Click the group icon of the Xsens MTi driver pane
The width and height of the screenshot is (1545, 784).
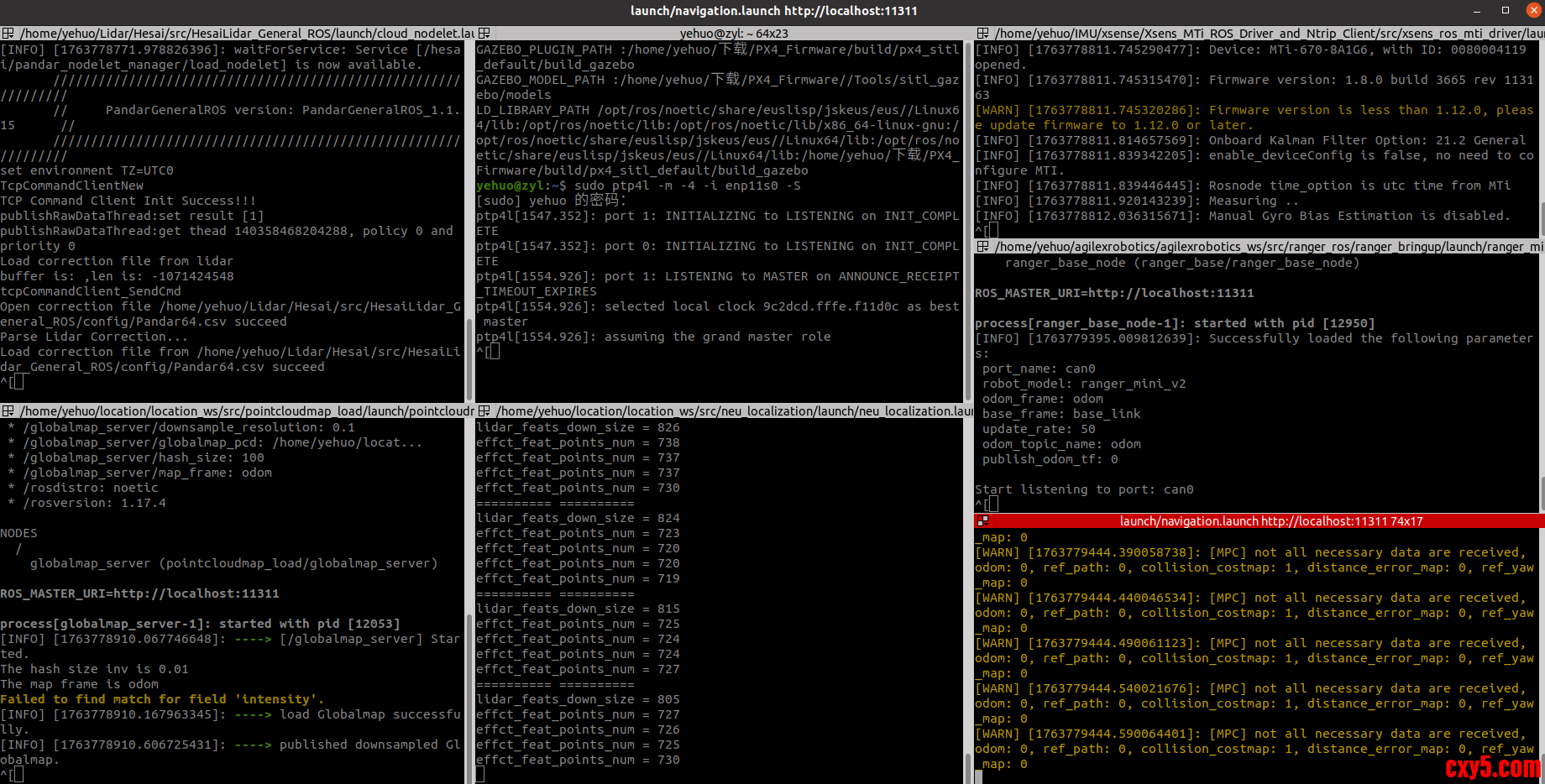point(982,34)
